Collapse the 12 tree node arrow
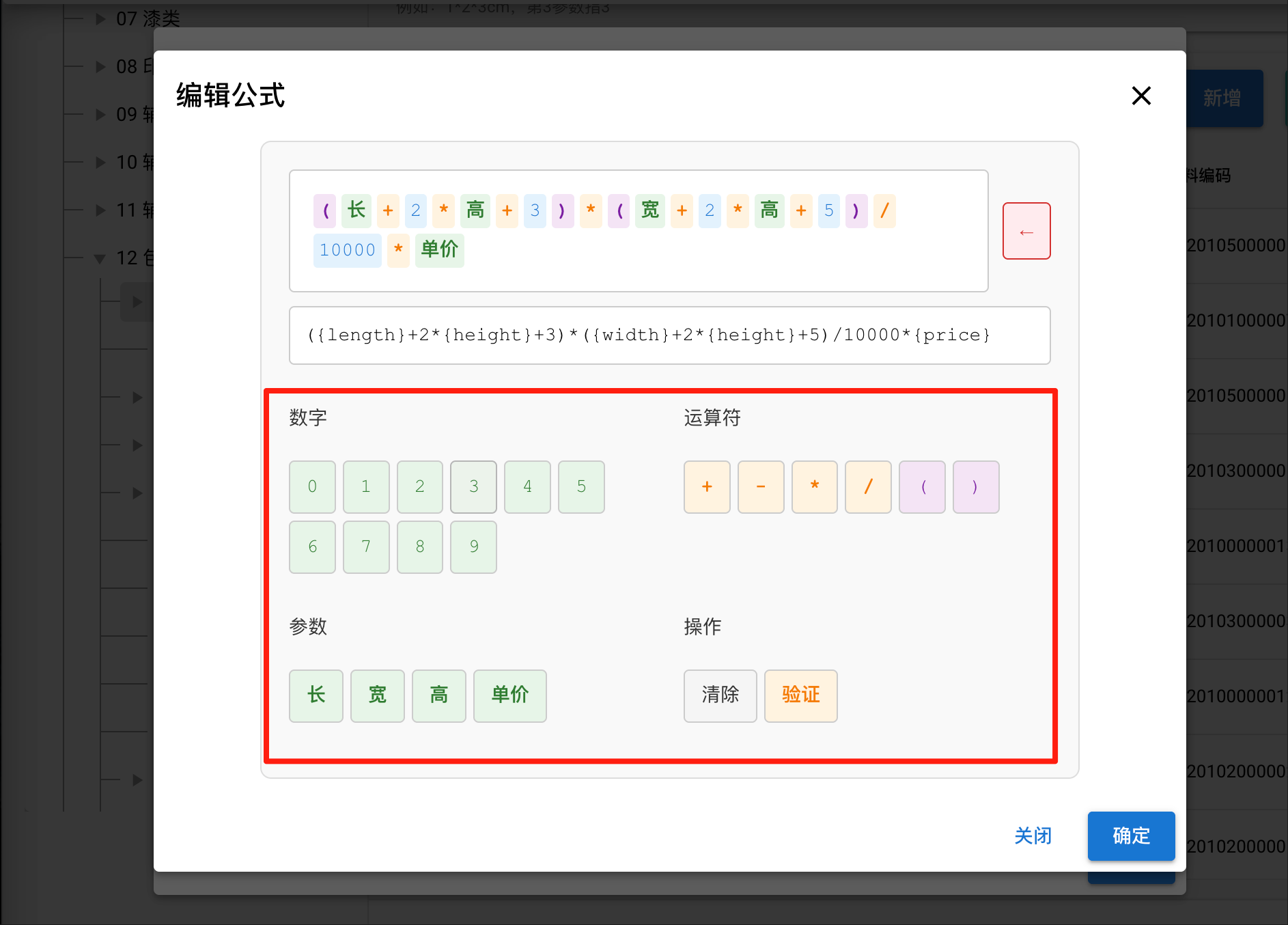Screen dimensions: 1288x925 click(100, 258)
